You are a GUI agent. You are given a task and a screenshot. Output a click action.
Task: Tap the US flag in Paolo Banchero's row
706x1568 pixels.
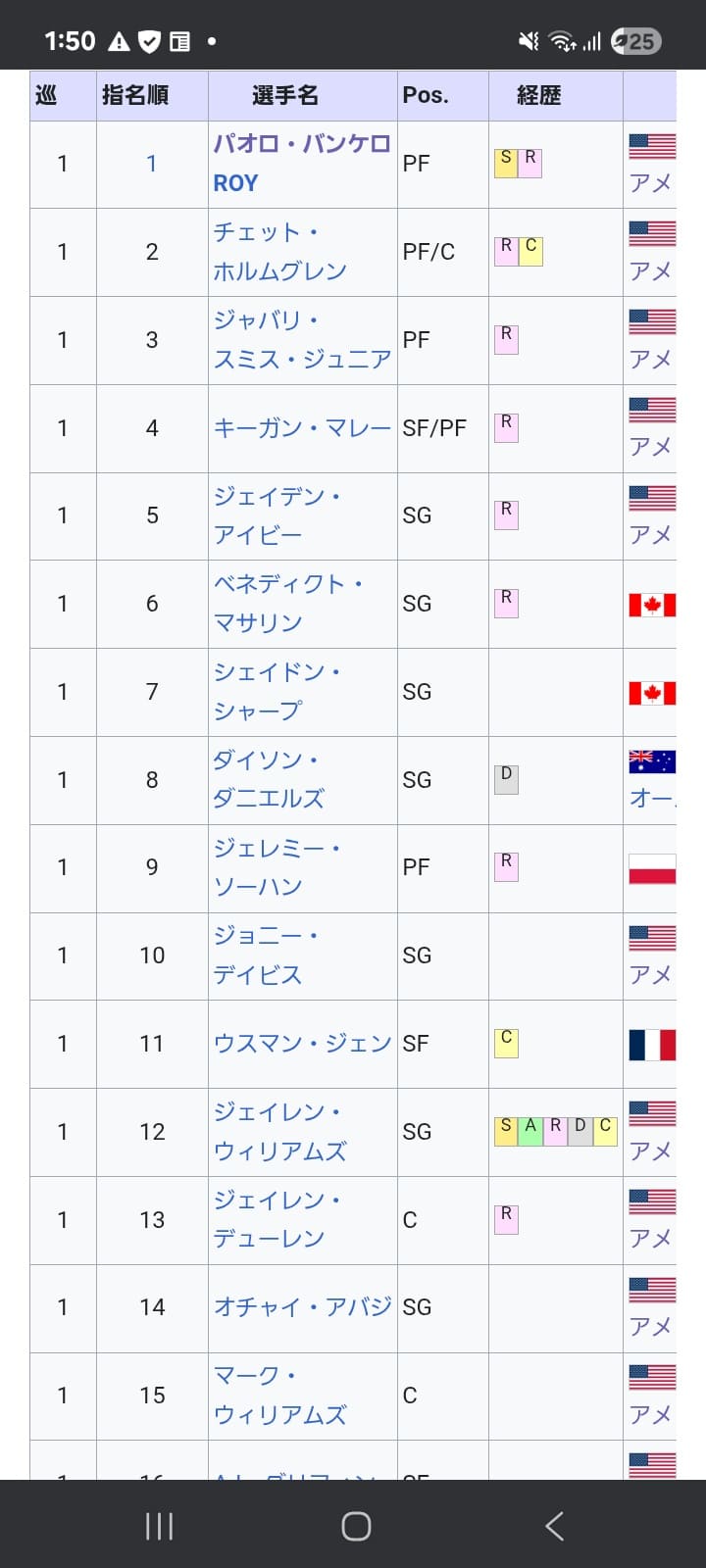[x=652, y=146]
